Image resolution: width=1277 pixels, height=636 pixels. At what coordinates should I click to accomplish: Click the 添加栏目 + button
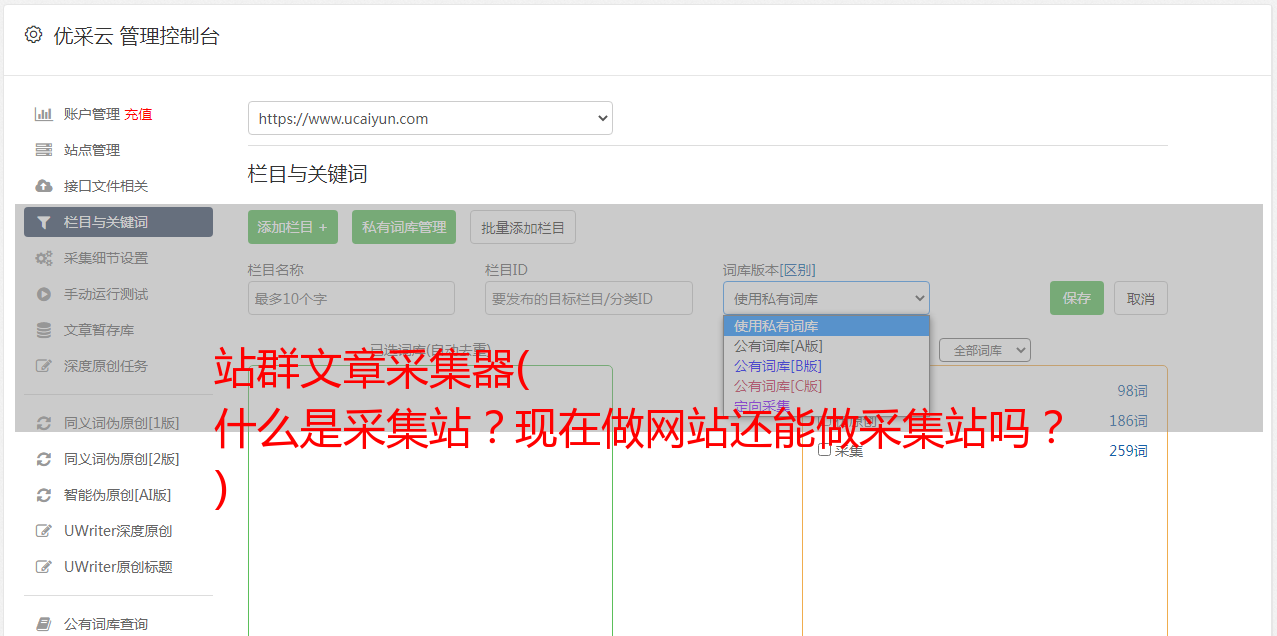(293, 227)
